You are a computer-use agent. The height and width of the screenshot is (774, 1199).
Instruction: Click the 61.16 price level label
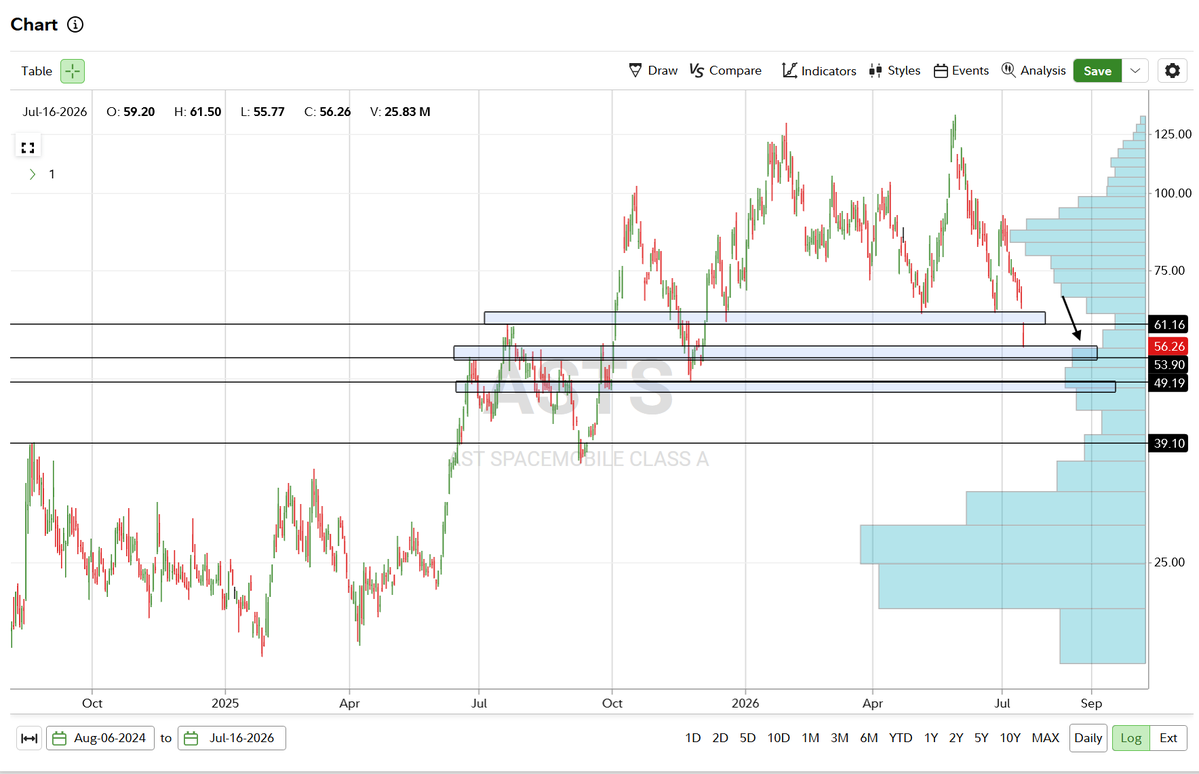[x=1169, y=325]
